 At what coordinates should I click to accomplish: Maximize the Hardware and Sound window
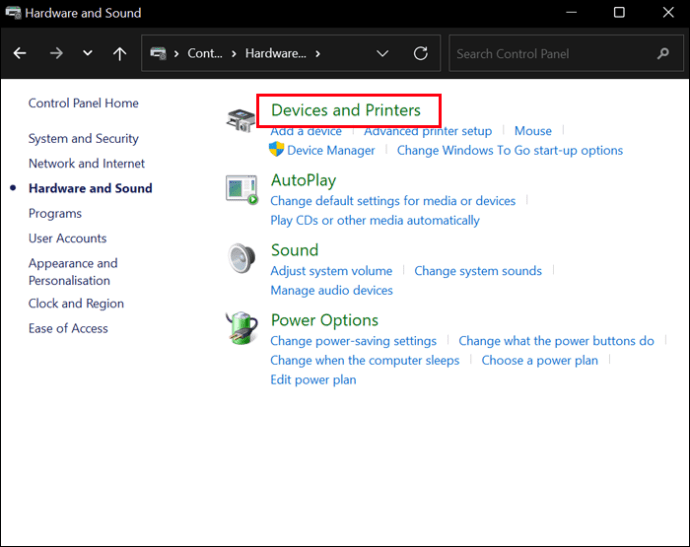coord(619,13)
